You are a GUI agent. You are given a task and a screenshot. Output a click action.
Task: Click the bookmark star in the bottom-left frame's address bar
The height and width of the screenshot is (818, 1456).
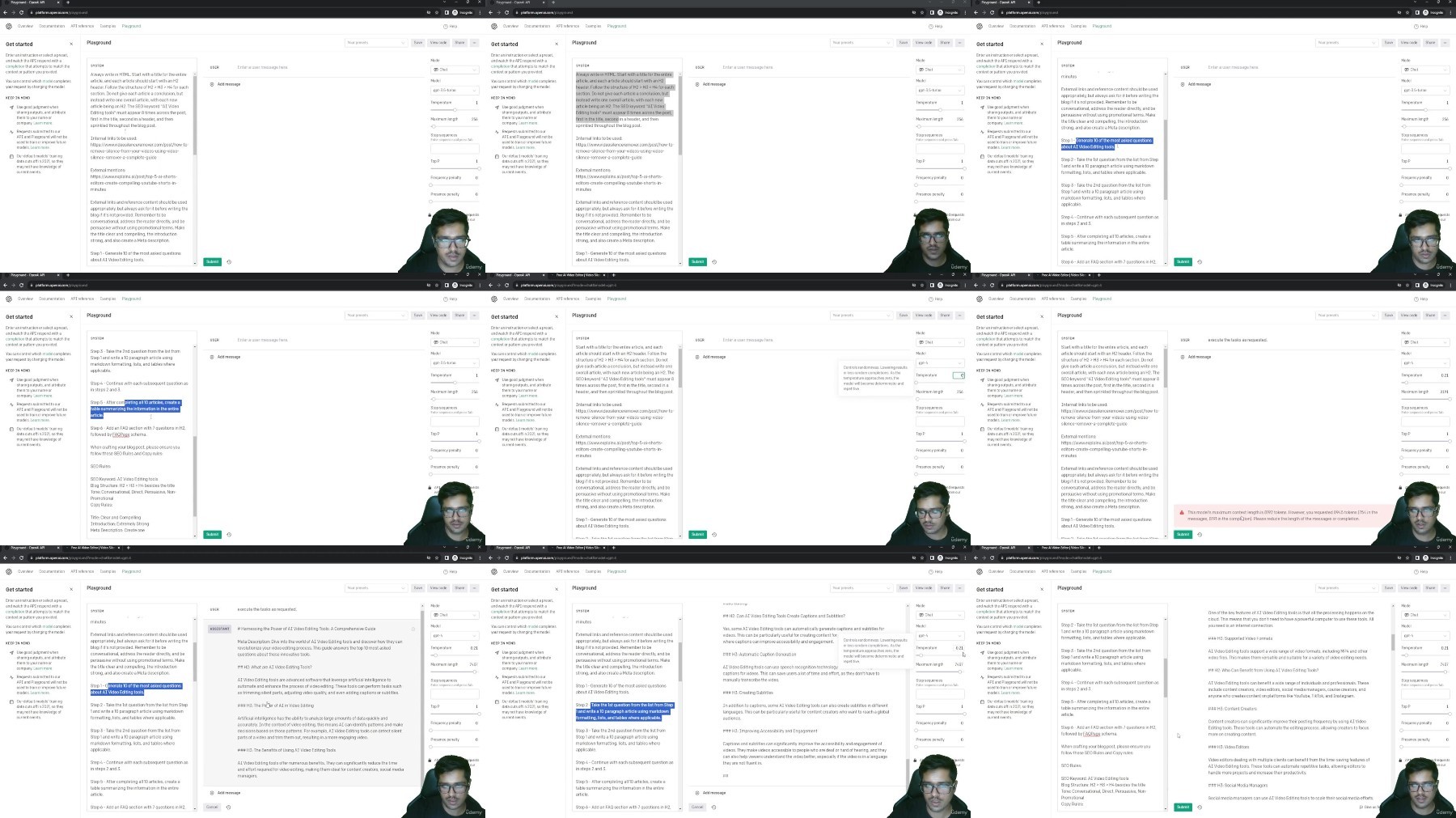coord(437,557)
